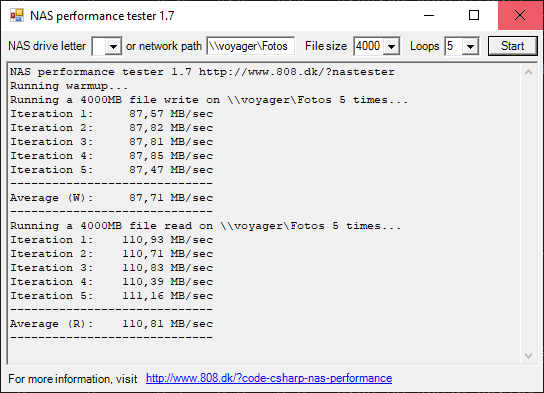Close the NAS performance tester window
Screen dimensions: 544x393
pyautogui.click(x=520, y=15)
